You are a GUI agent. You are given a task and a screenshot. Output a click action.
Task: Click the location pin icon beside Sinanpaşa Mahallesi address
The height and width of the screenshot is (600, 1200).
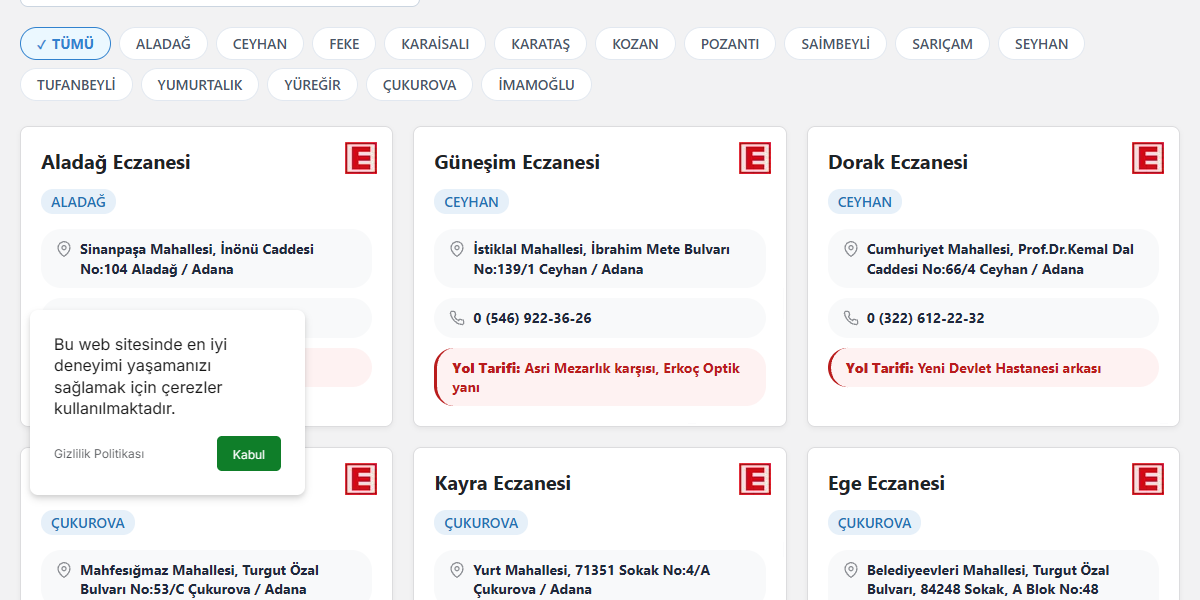coord(64,249)
